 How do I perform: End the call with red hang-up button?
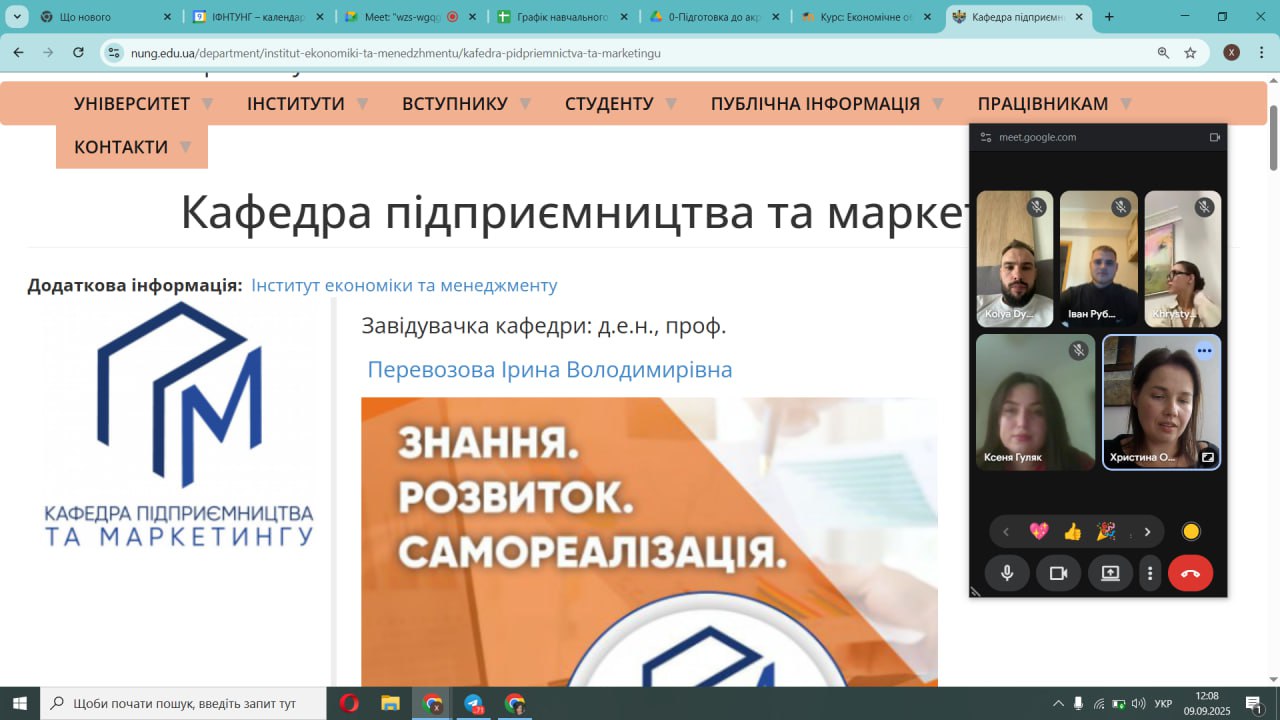(1190, 573)
